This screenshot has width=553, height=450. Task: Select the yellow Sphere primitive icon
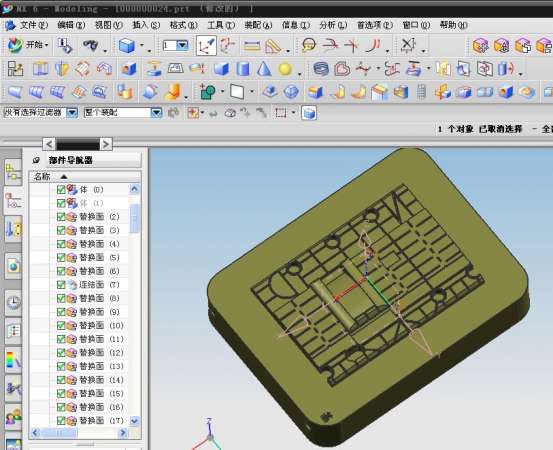tap(285, 69)
